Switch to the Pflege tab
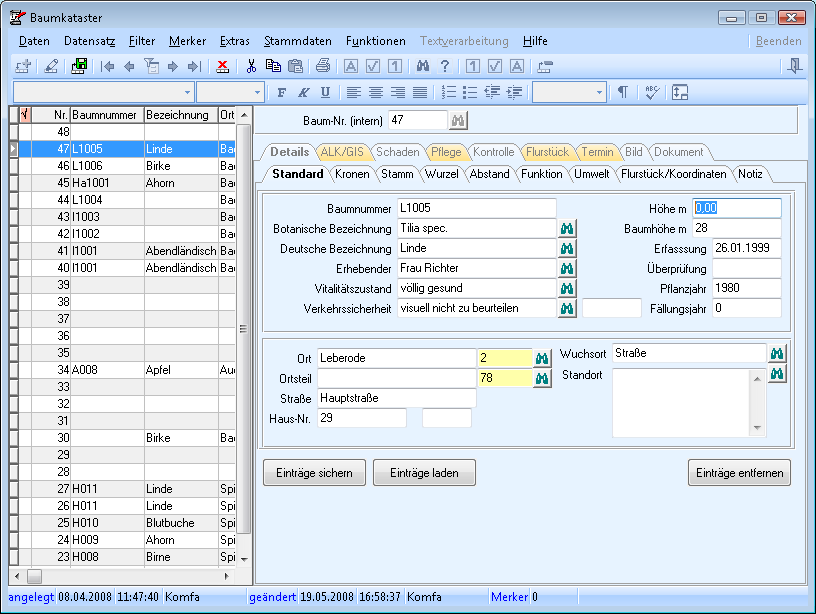This screenshot has width=816, height=614. point(446,152)
